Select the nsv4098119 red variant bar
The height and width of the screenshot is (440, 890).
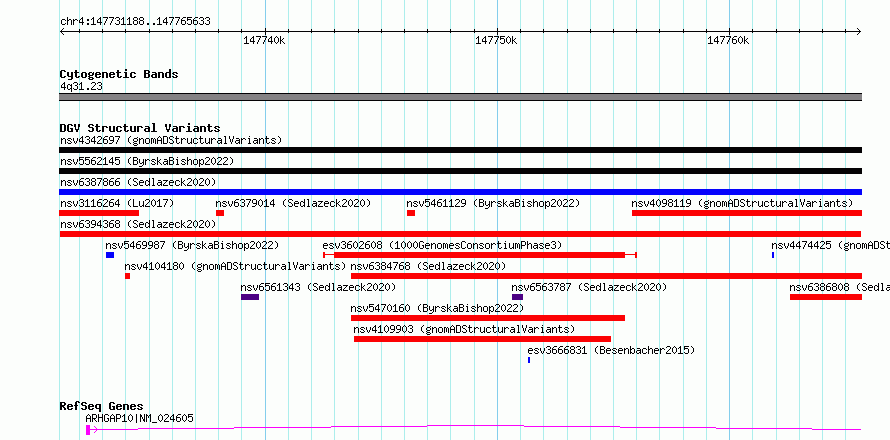(747, 213)
